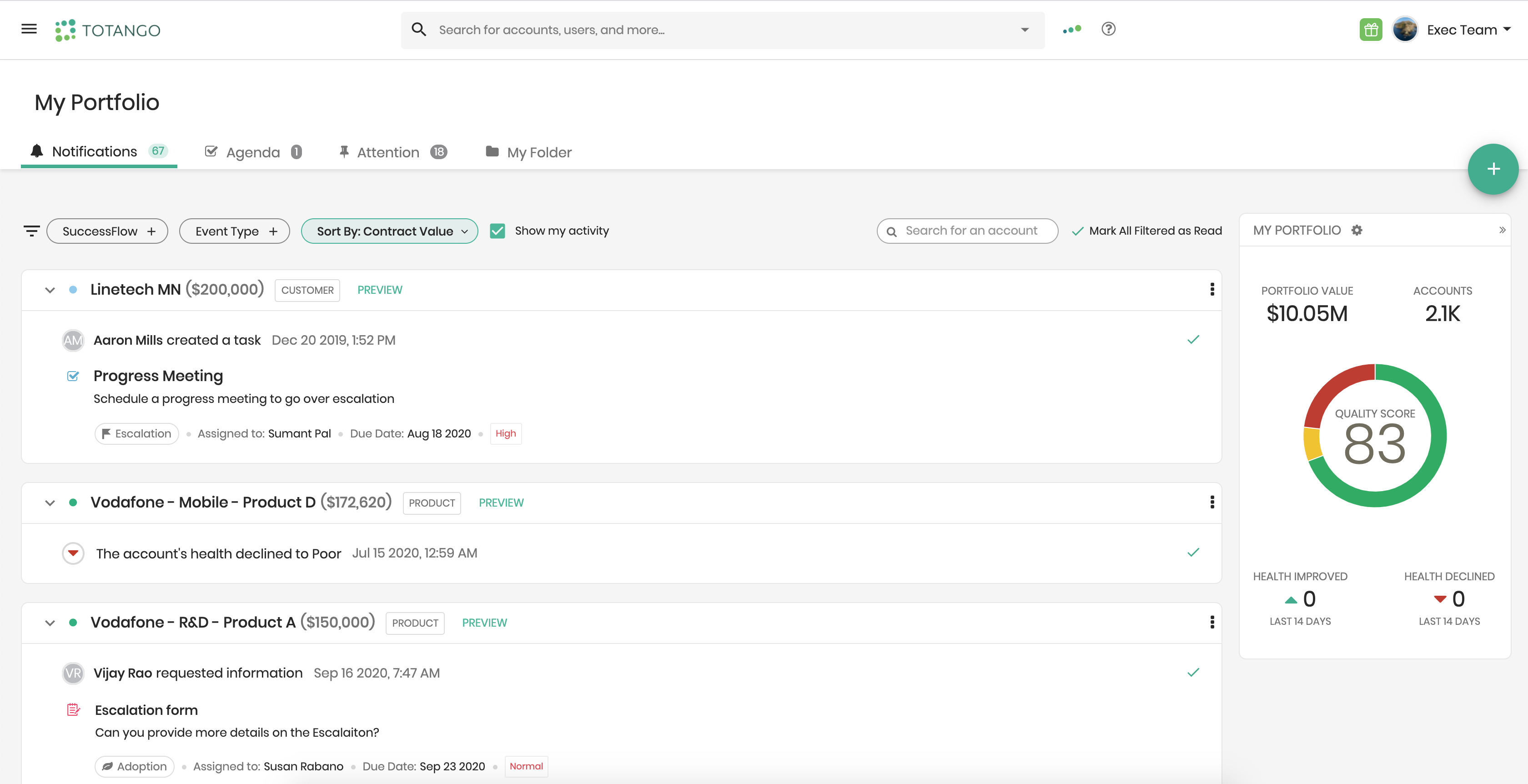Viewport: 1528px width, 784px height.
Task: Open more options for Vodafone Product A card
Action: [x=1212, y=622]
